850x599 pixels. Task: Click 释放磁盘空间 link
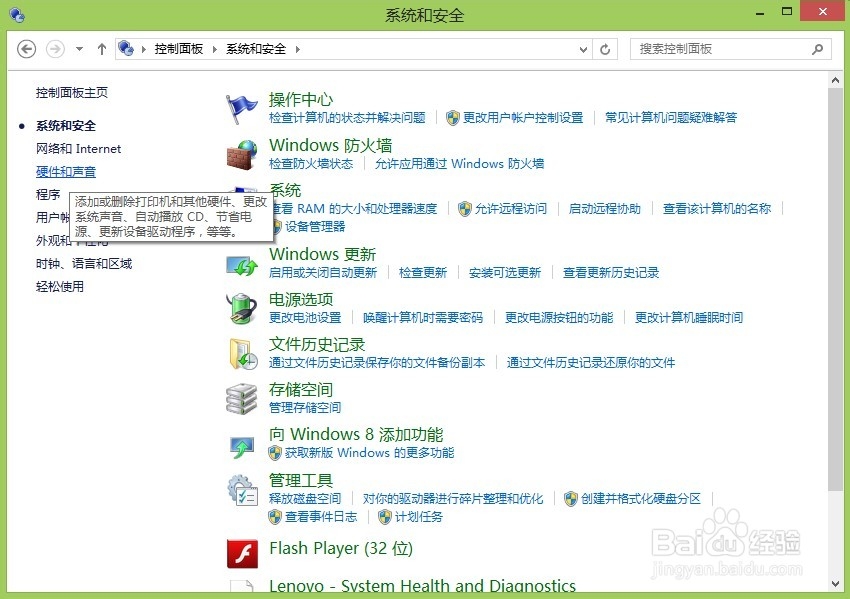[x=305, y=499]
